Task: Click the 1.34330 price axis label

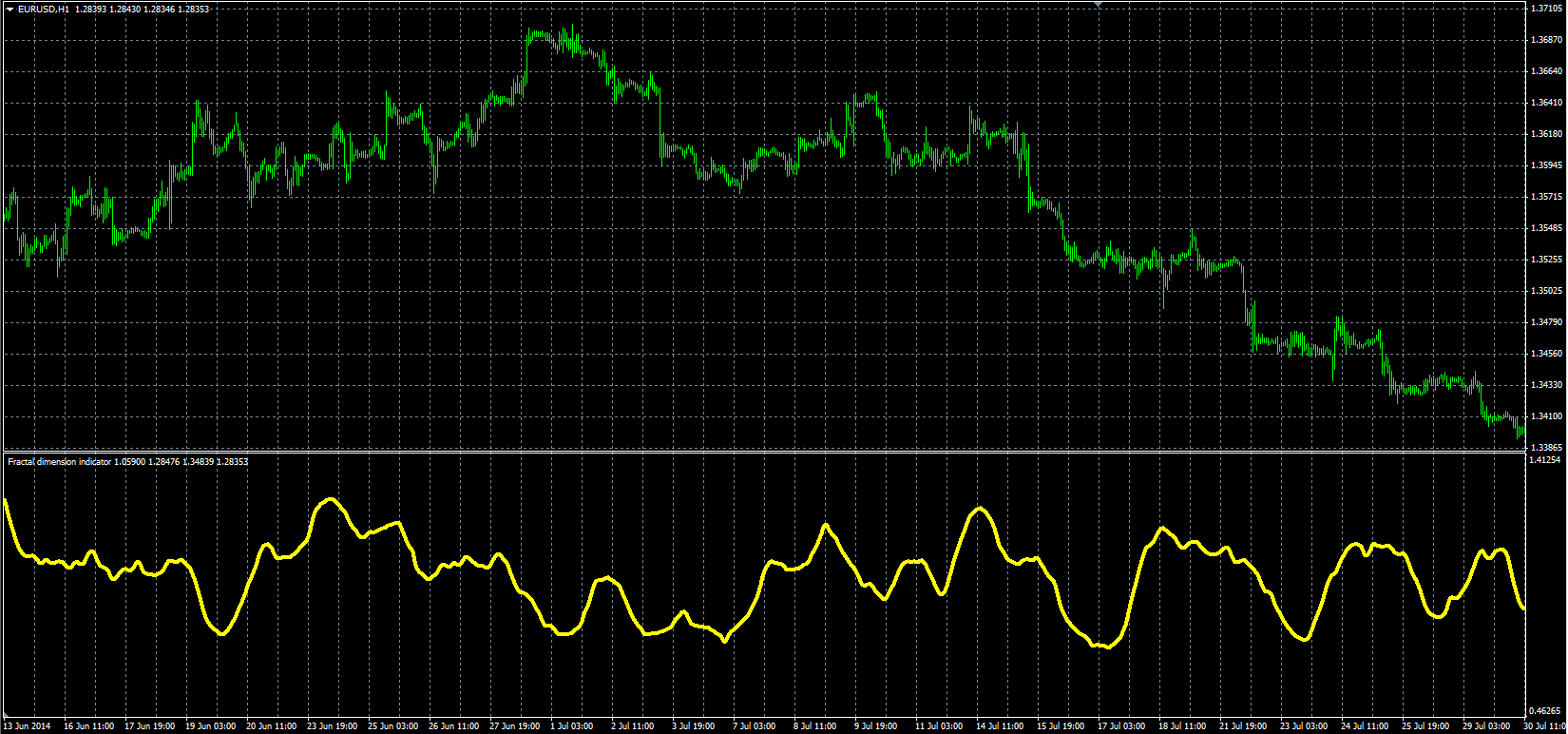Action: tap(1546, 385)
